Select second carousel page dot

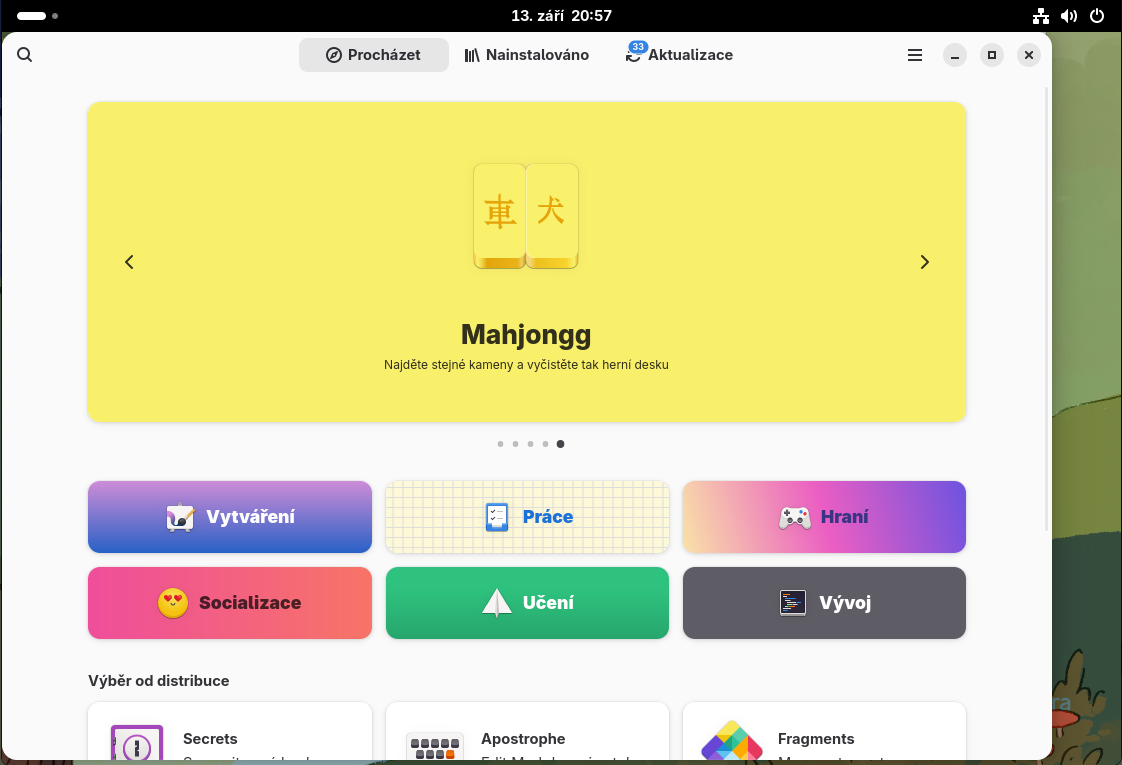515,444
